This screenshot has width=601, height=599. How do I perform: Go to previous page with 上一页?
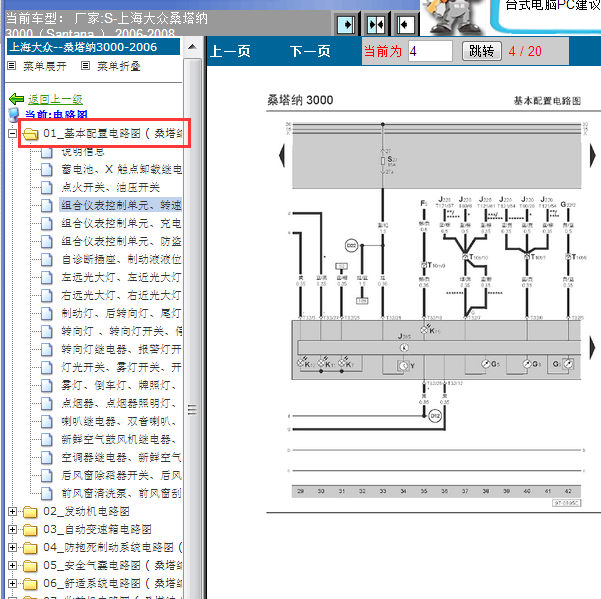[x=230, y=51]
